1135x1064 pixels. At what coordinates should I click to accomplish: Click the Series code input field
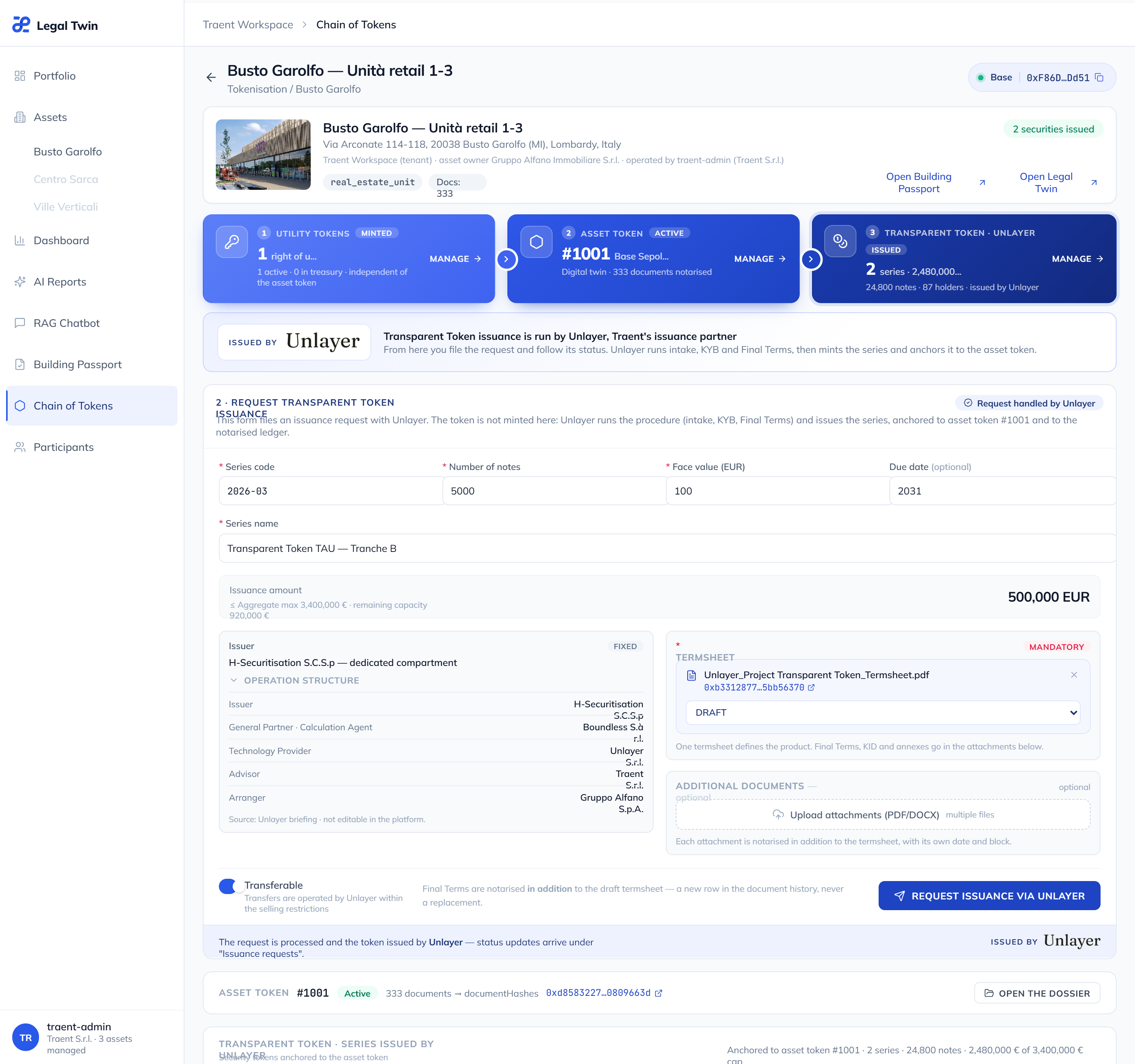tap(331, 491)
